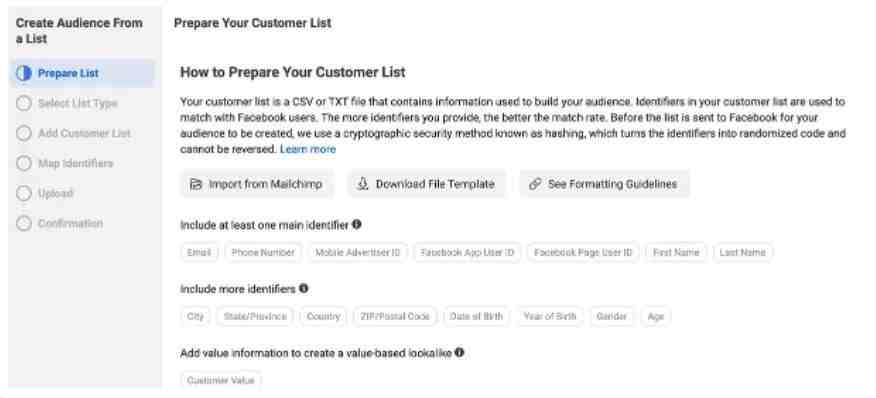876x398 pixels.
Task: Open the Learn more link
Action: [308, 149]
